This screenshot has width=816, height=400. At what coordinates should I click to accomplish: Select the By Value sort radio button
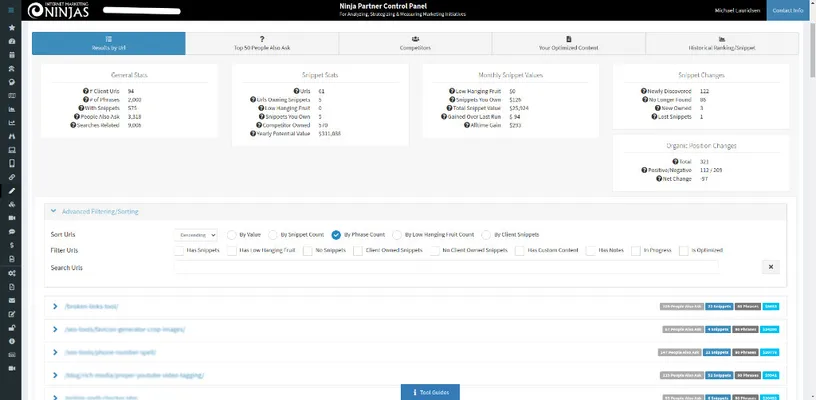pyautogui.click(x=230, y=234)
